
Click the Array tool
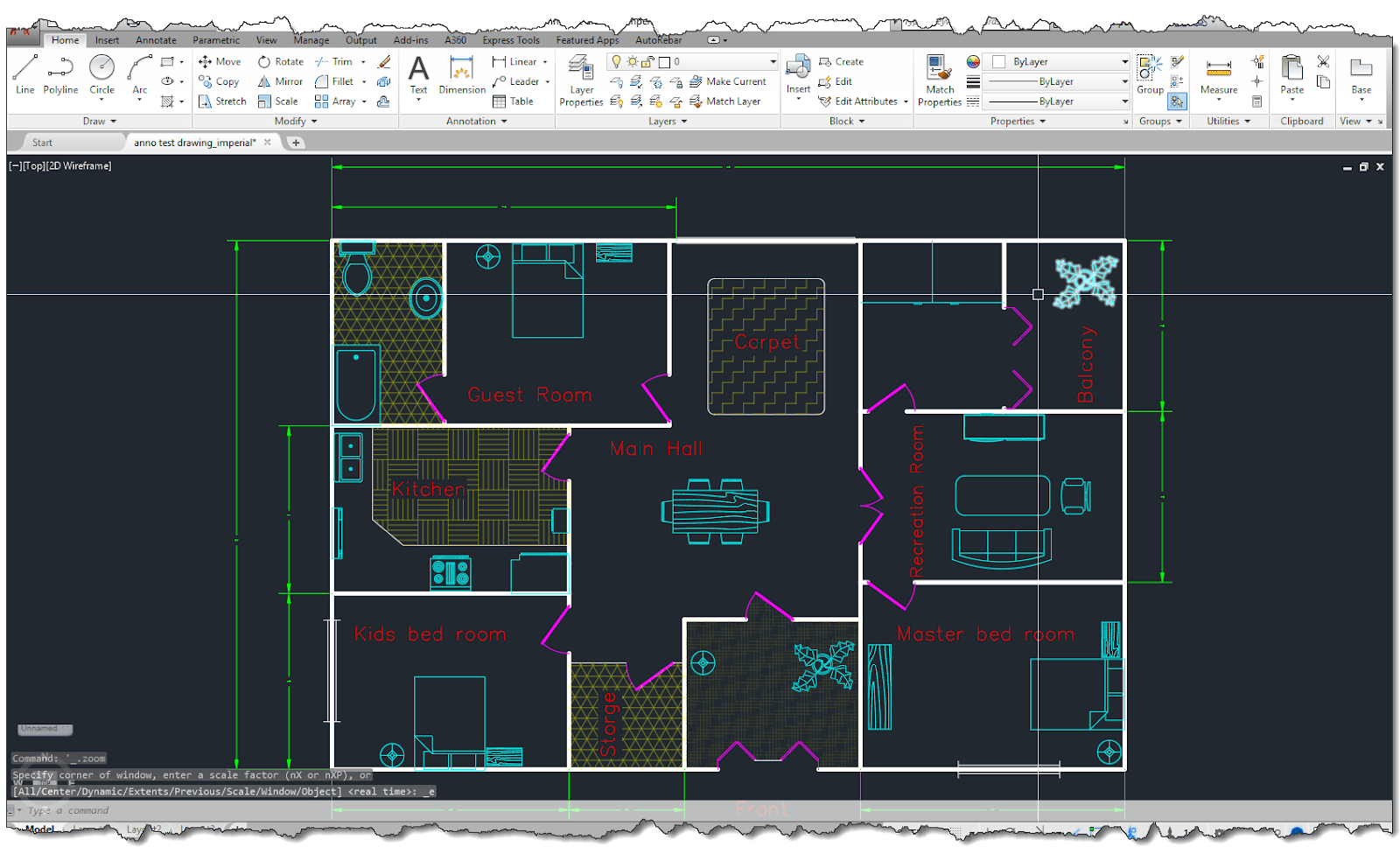[x=335, y=101]
